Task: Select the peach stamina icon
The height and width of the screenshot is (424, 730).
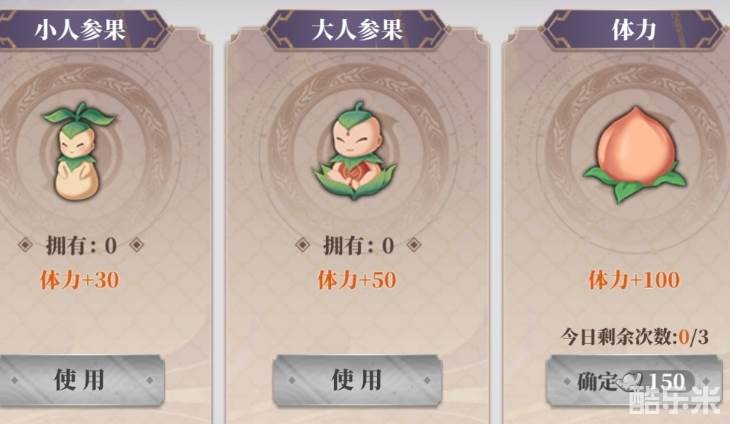Action: point(634,154)
